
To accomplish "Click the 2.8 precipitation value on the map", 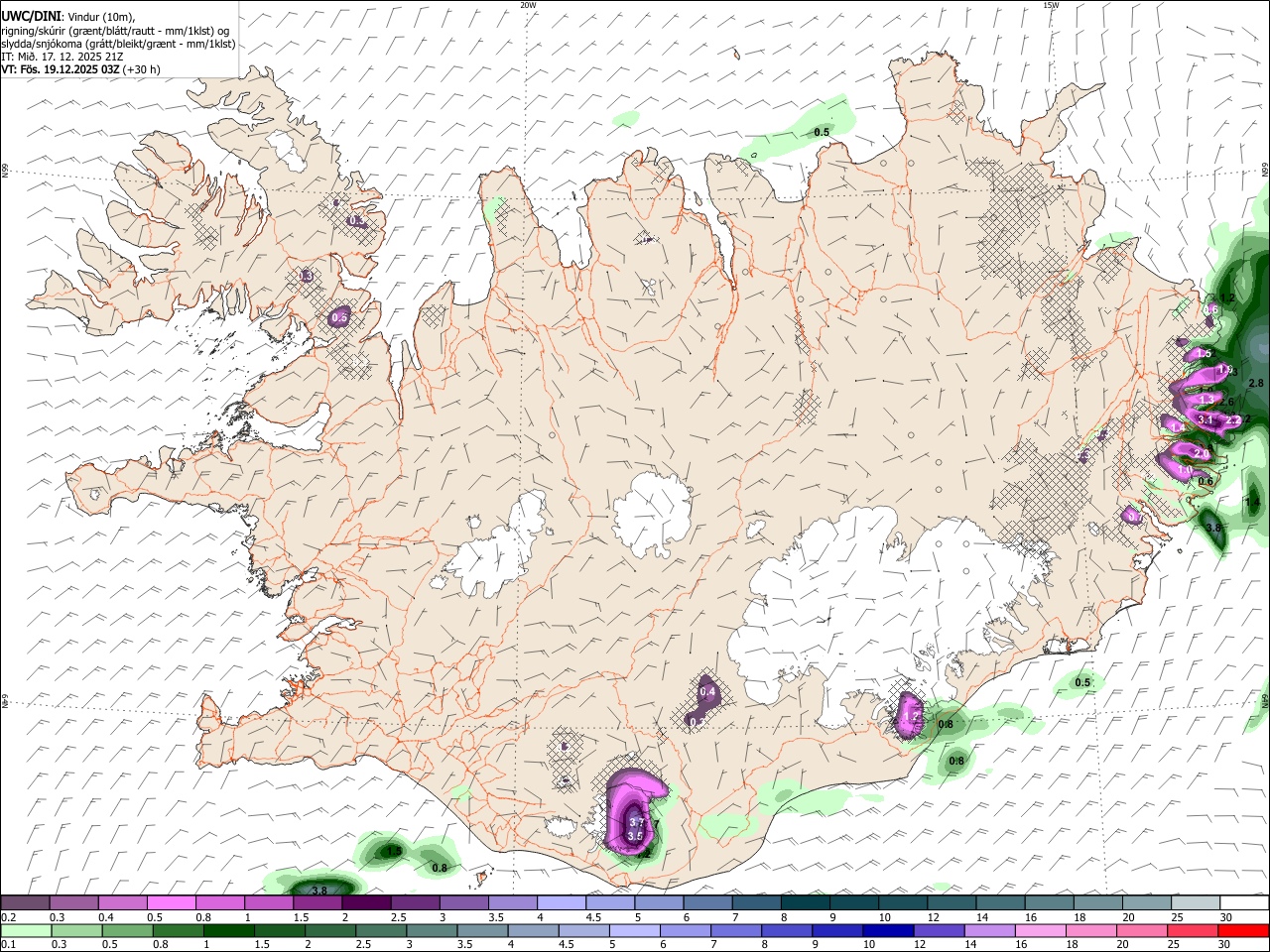I will coord(1255,383).
